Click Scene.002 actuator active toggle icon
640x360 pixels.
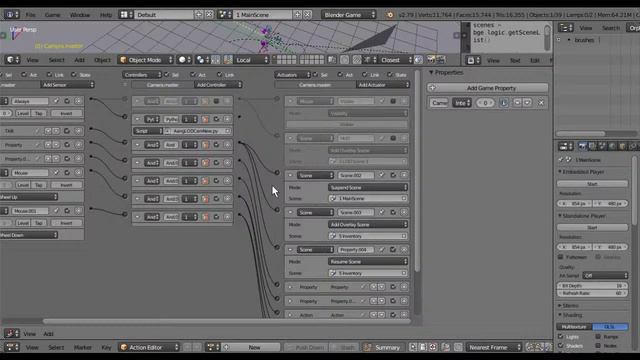393,175
